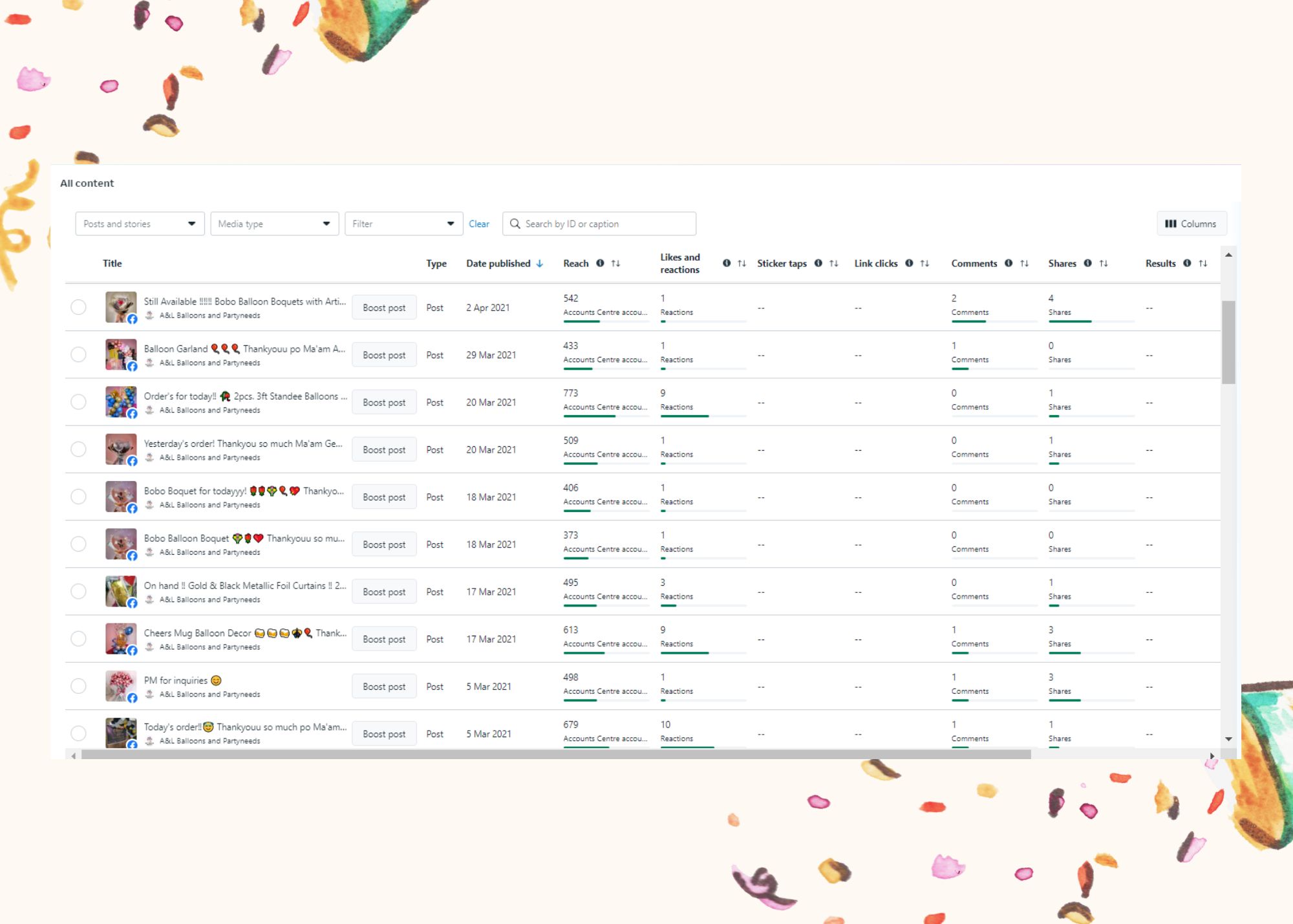Sort Sticker taps column arrows
Screen dimensions: 1293x924
coord(834,263)
